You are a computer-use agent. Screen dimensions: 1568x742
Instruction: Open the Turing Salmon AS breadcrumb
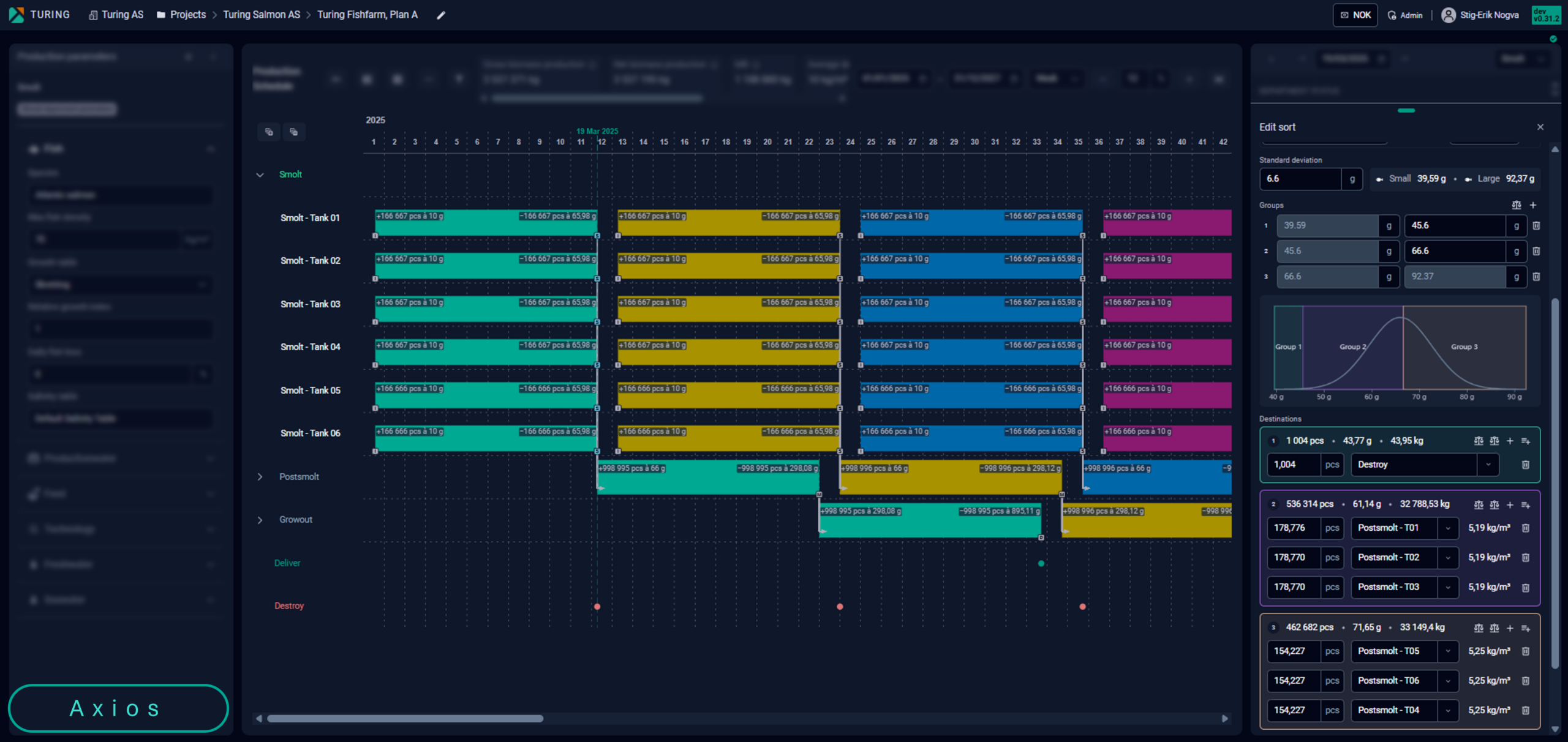[262, 15]
